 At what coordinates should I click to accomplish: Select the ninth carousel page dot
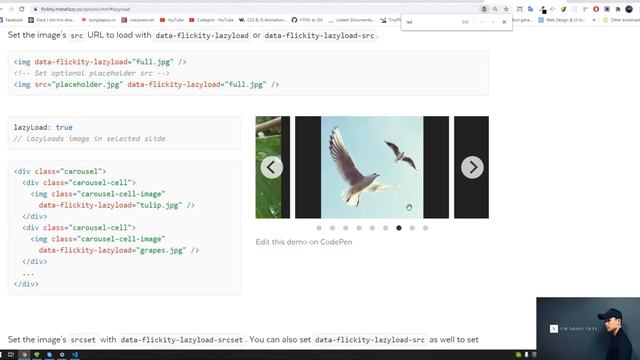(425, 228)
